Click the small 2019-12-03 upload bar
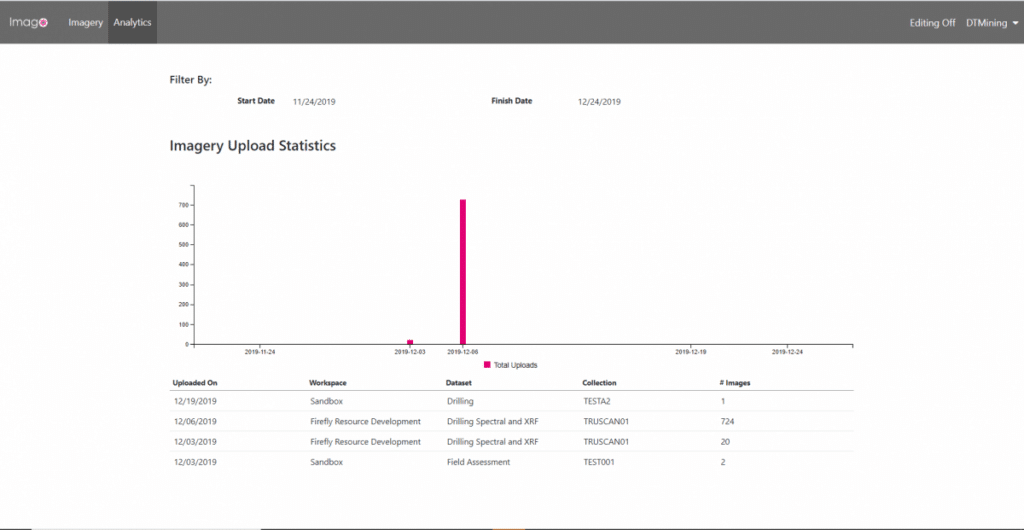 [x=410, y=342]
